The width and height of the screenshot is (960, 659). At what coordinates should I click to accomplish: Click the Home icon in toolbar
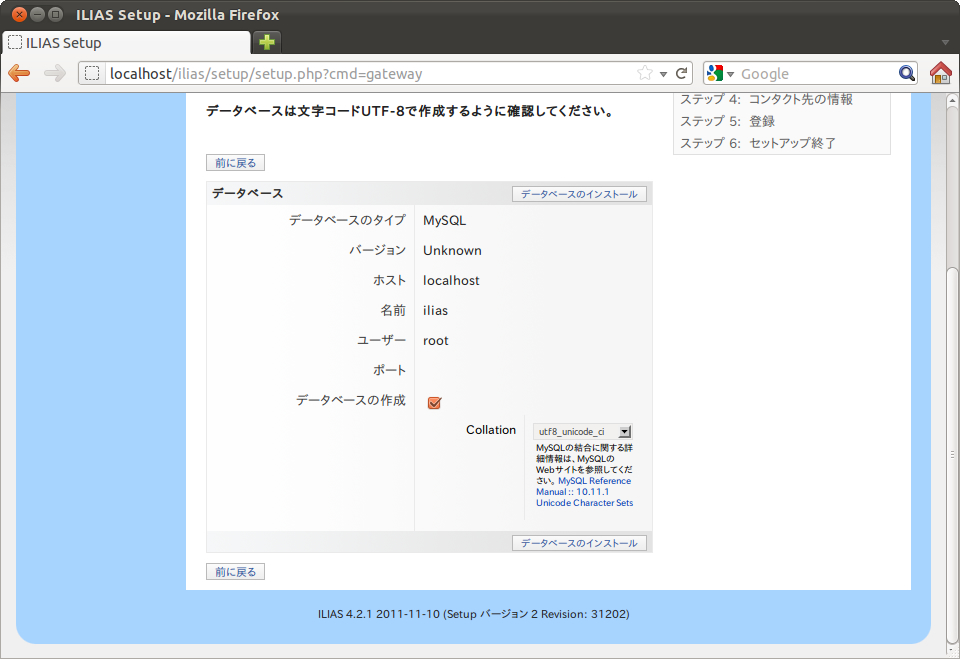tap(940, 73)
